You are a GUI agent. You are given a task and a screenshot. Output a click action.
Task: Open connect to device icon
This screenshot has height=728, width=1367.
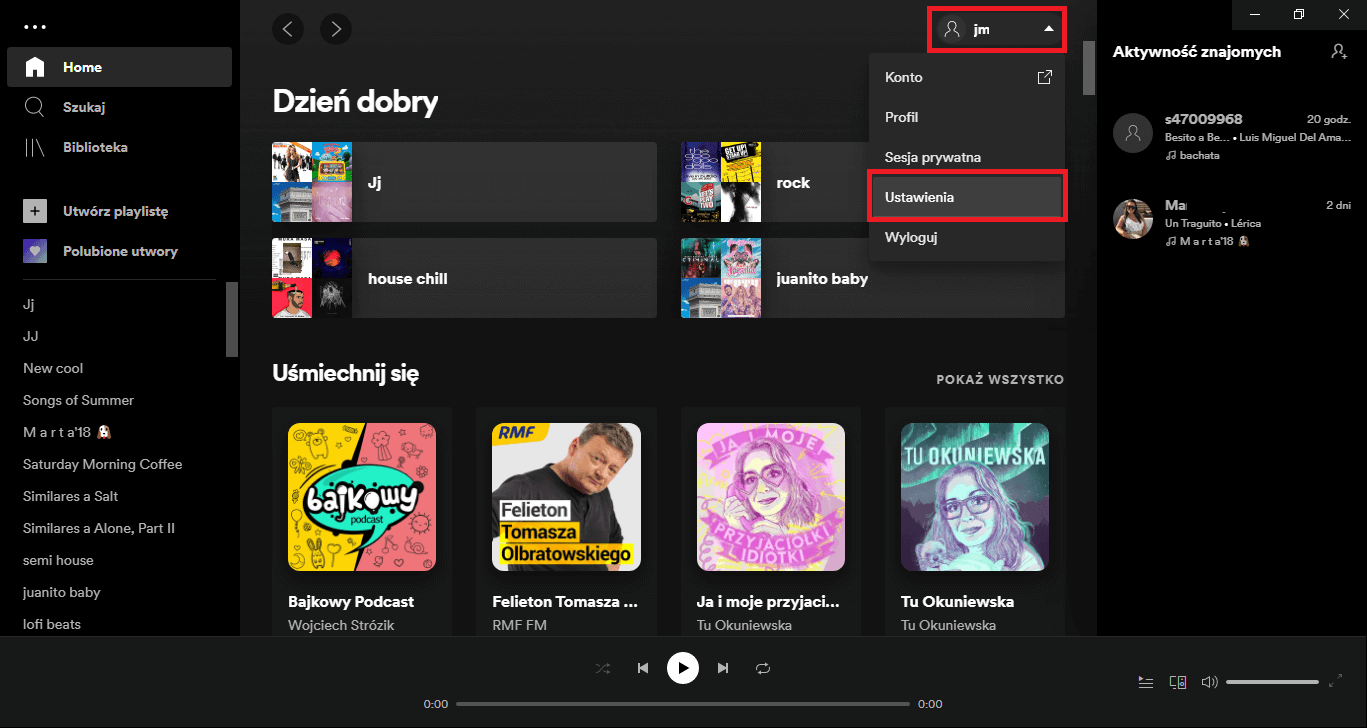coord(1178,682)
